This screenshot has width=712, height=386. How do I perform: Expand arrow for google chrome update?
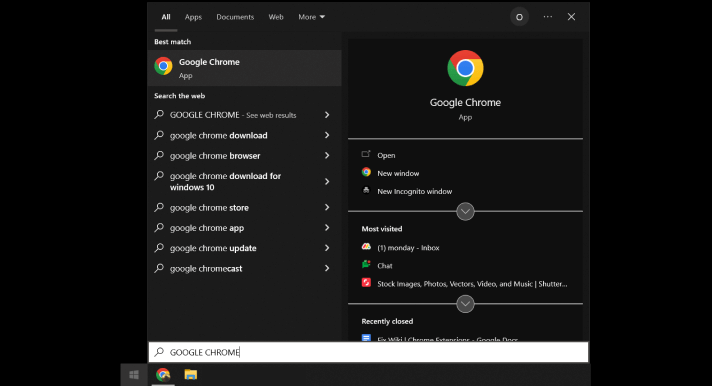(327, 248)
